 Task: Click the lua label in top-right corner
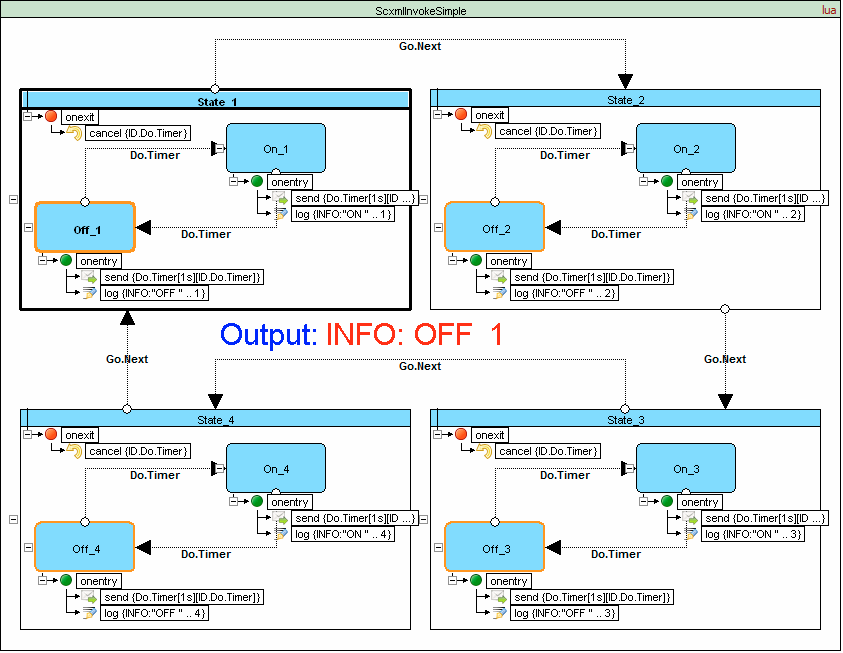click(x=828, y=10)
